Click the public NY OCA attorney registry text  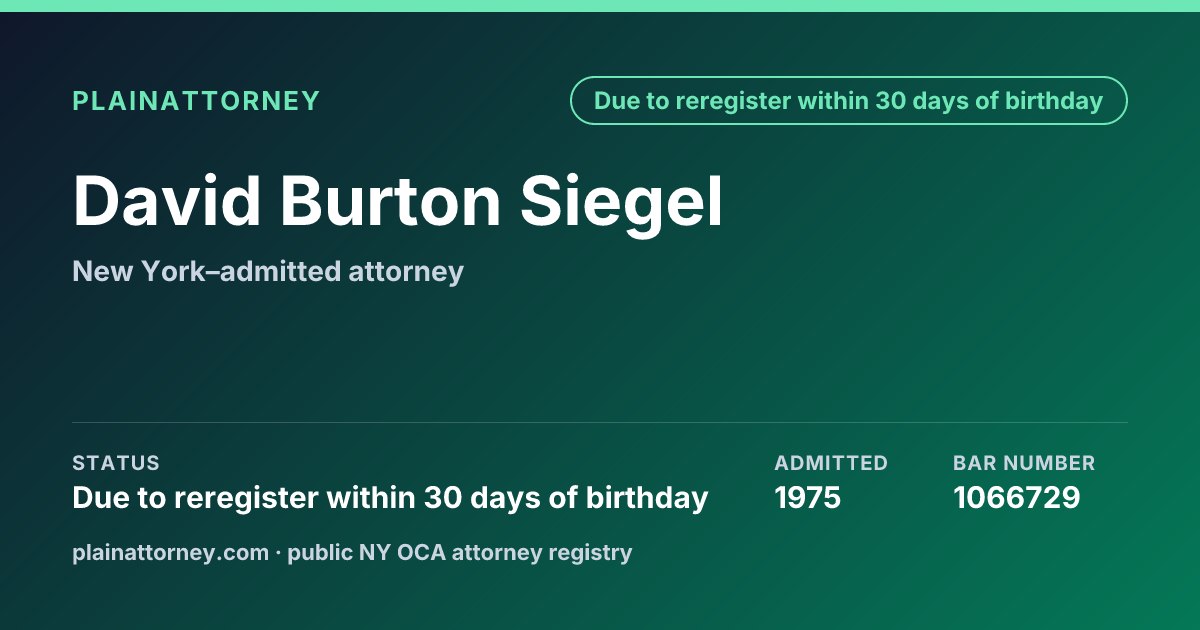[460, 552]
